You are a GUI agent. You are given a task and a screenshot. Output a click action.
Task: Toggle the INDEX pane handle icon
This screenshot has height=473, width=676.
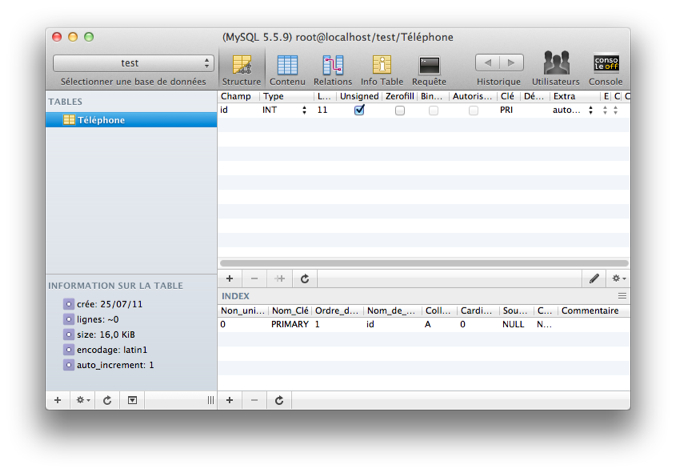click(x=622, y=296)
